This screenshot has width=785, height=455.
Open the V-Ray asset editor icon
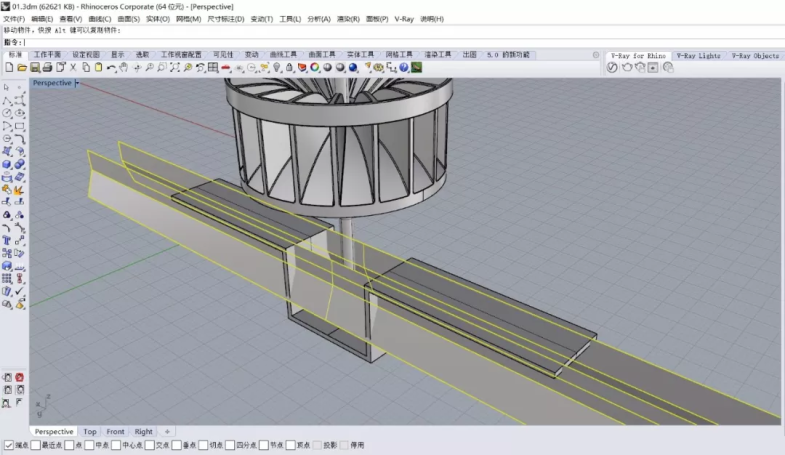click(612, 68)
